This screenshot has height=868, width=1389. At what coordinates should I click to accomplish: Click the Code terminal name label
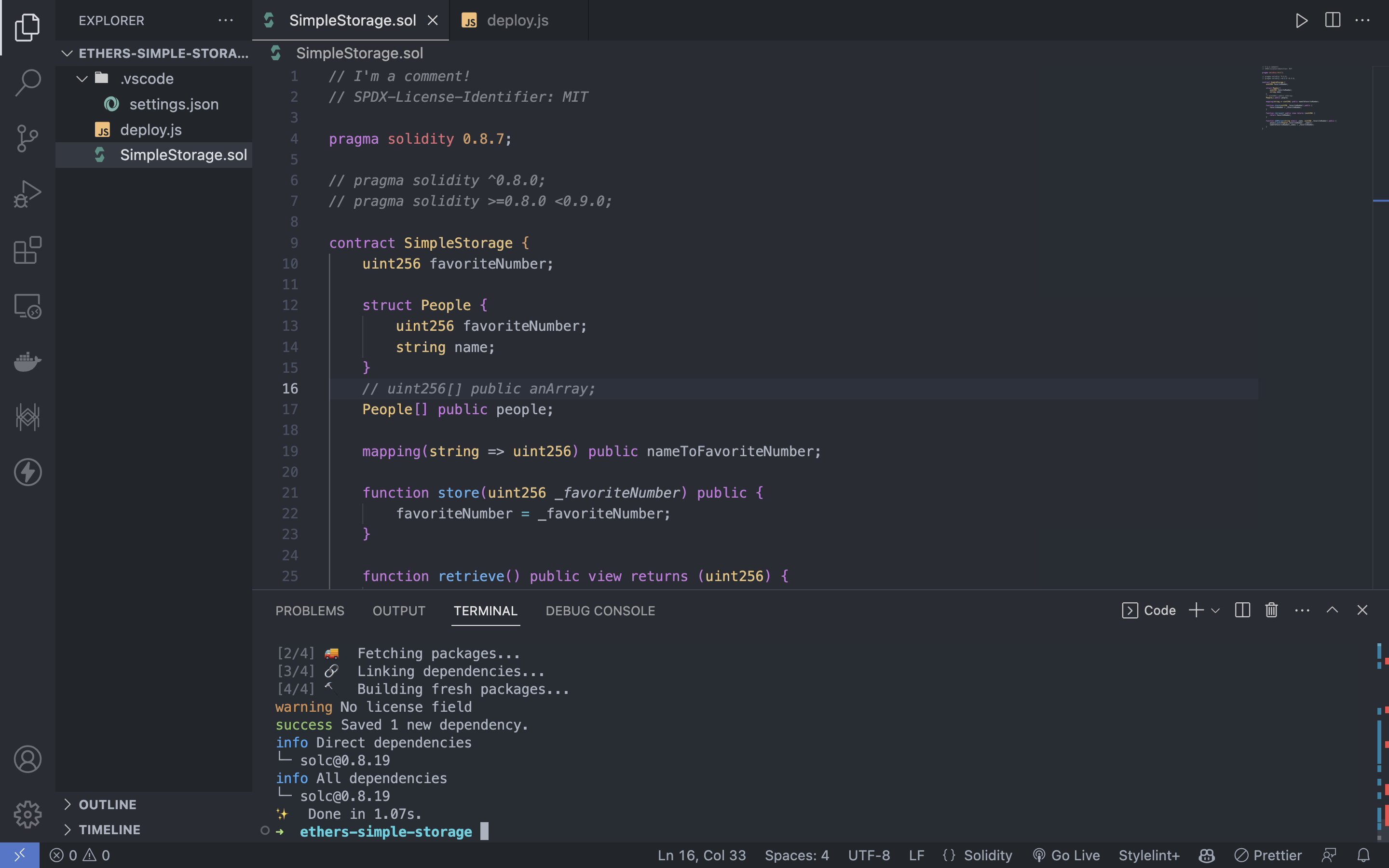1148,610
